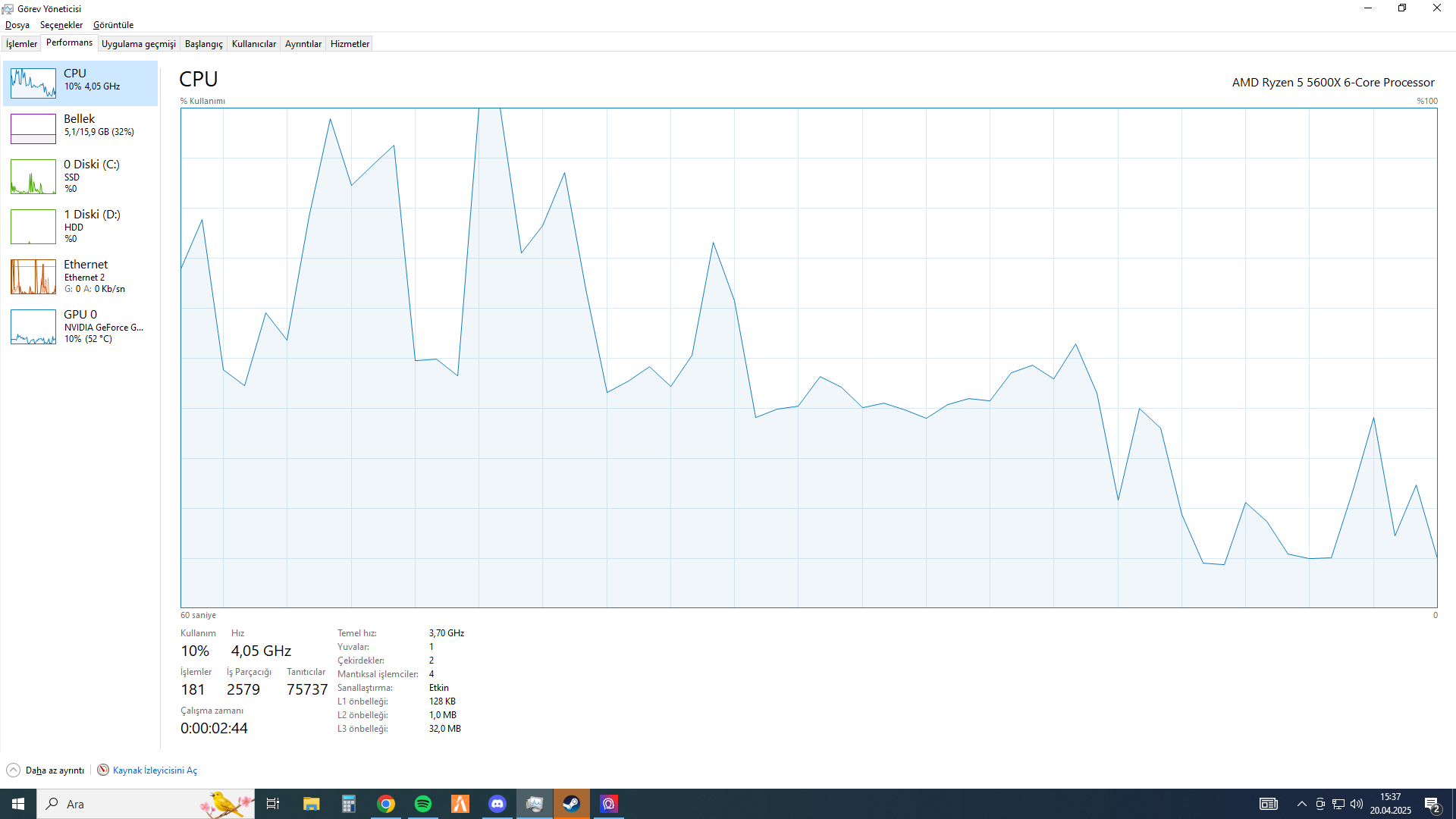Open Kaynak İzleyicisini Aç link

(x=154, y=770)
